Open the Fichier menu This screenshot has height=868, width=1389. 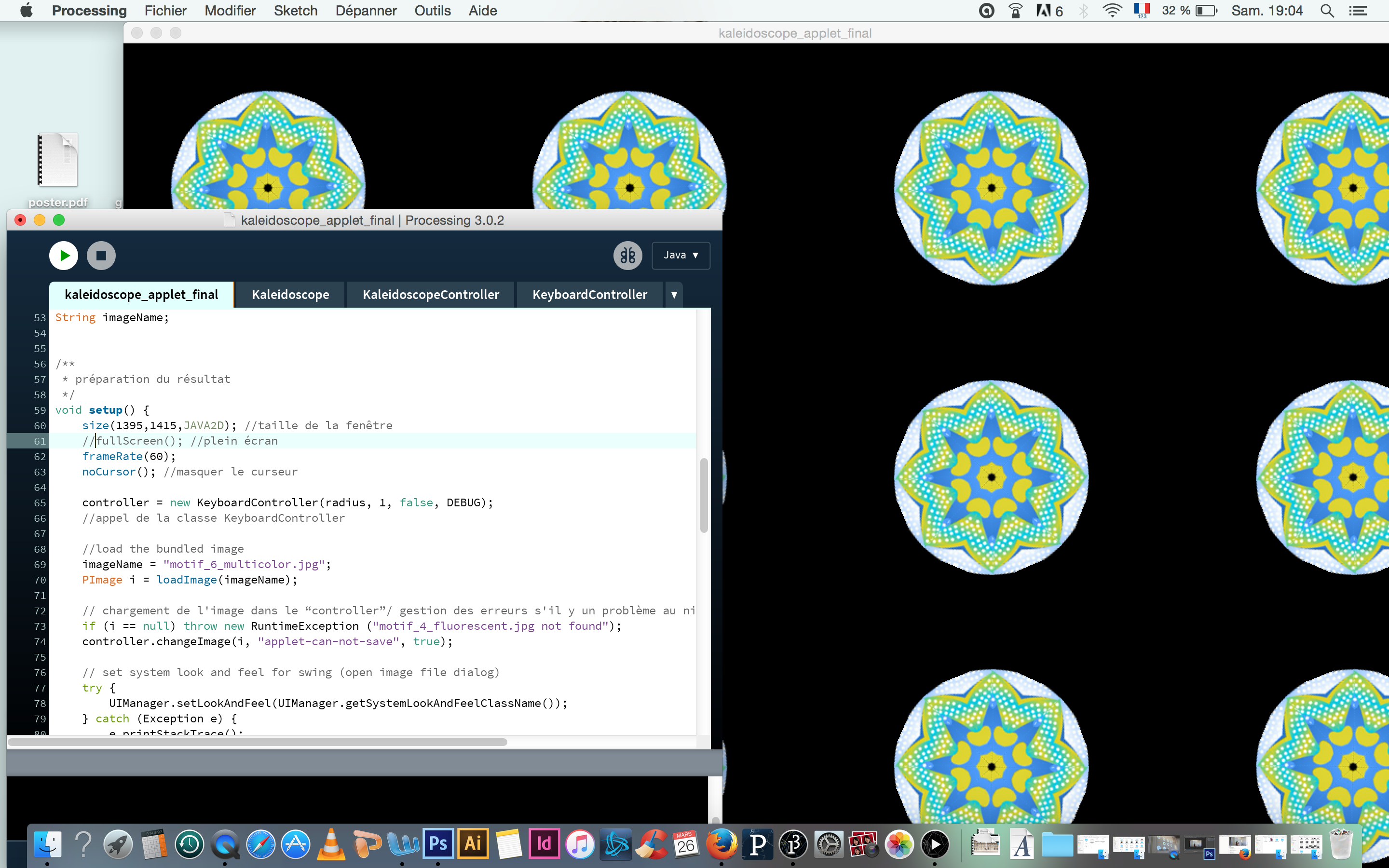[x=165, y=10]
